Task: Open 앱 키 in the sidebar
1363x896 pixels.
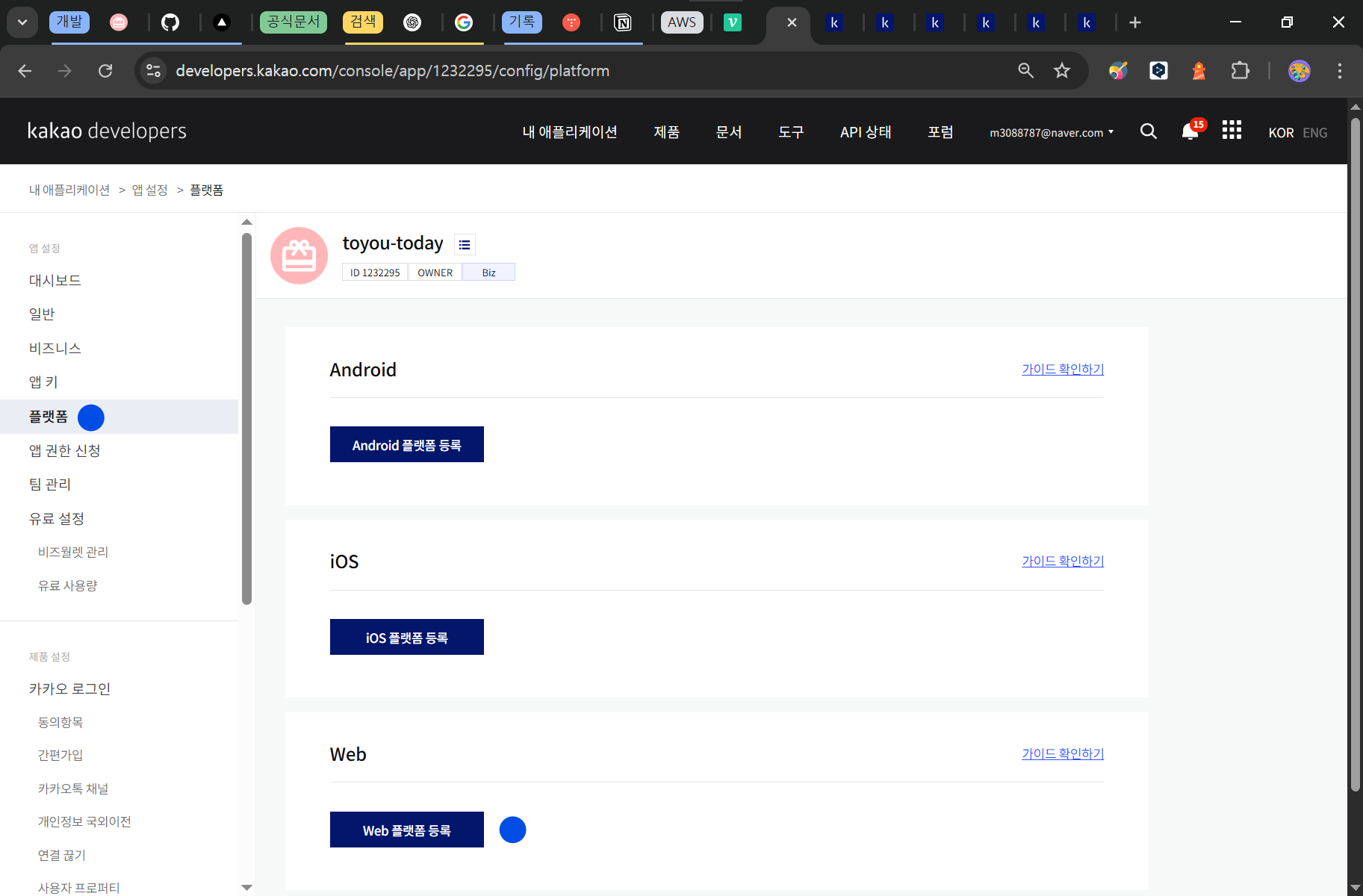Action: pyautogui.click(x=43, y=382)
